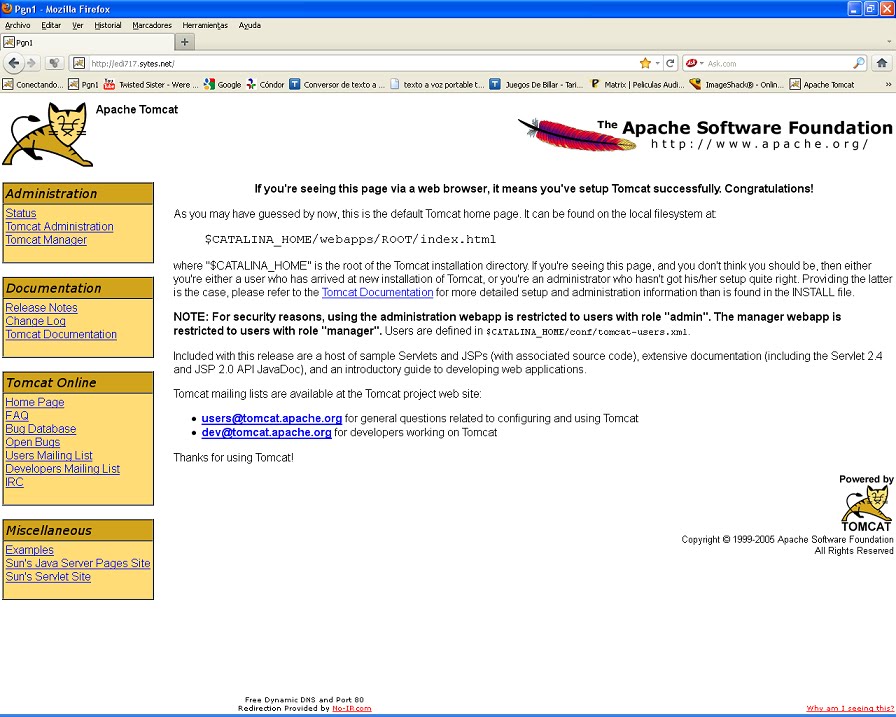
Task: Go back with the Back arrow button
Action: coord(14,63)
